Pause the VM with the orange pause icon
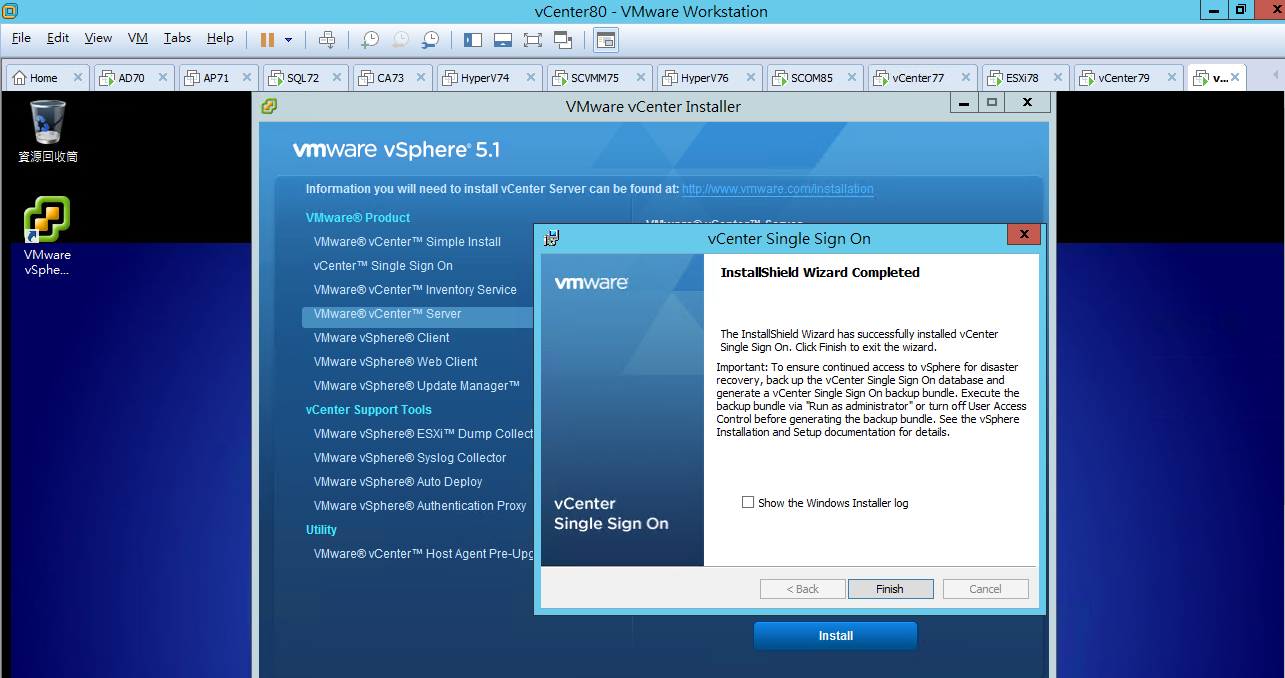Image resolution: width=1285 pixels, height=678 pixels. tap(267, 40)
